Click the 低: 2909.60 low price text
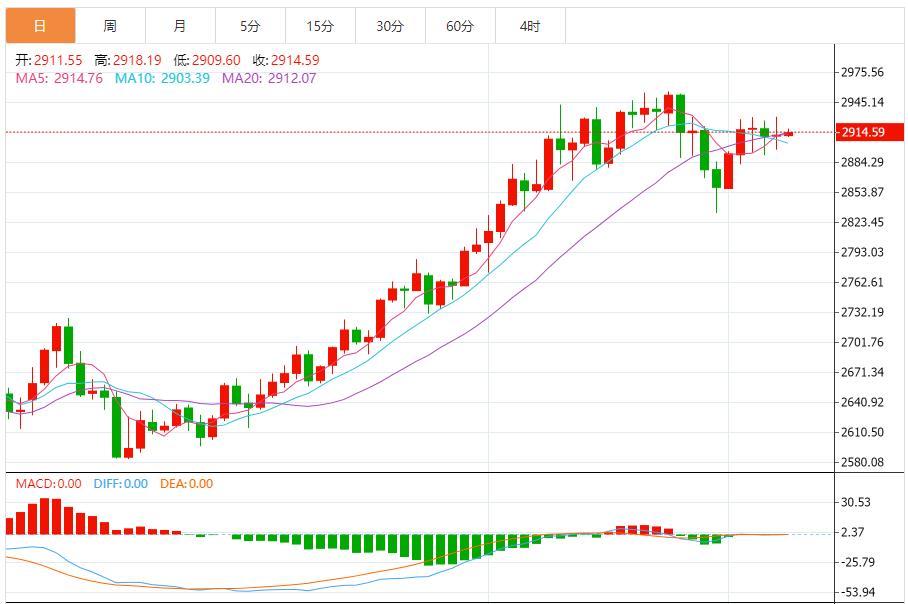Image resolution: width=908 pixels, height=604 pixels. (204, 60)
